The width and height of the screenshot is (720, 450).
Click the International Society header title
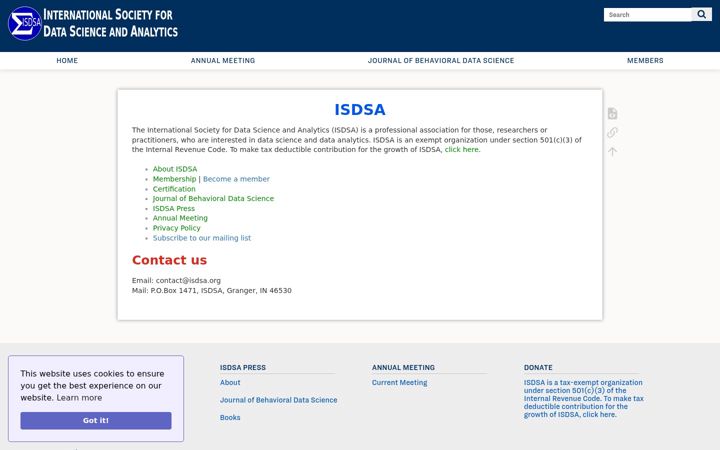point(110,23)
